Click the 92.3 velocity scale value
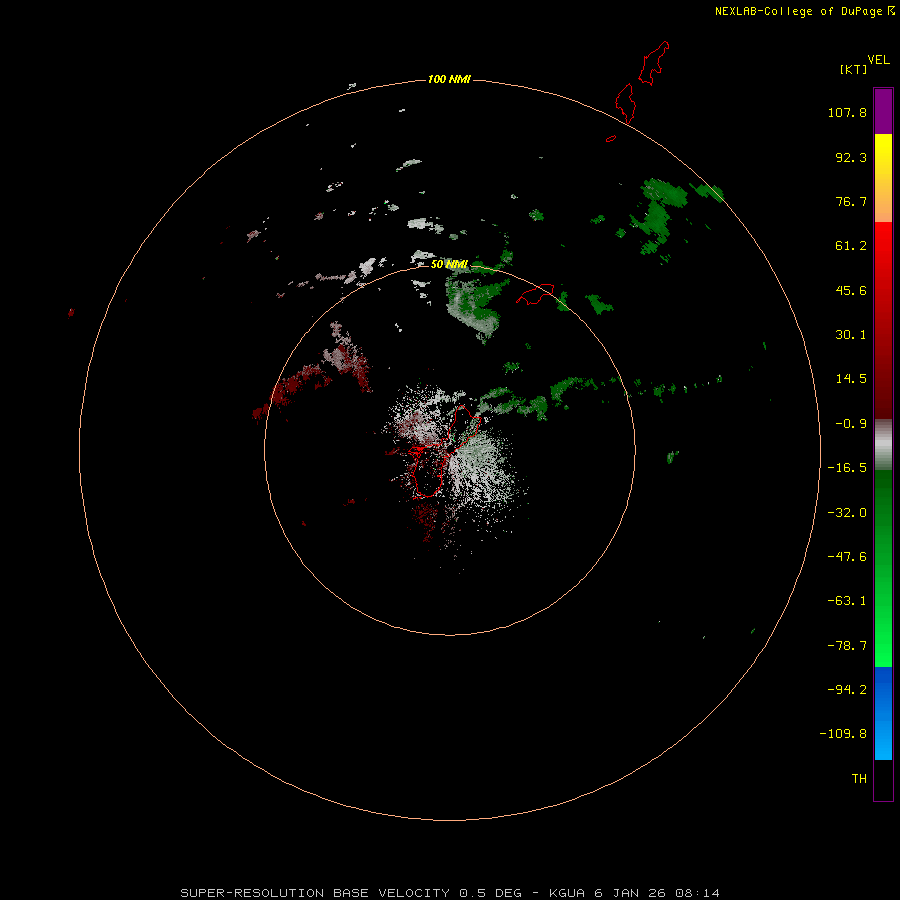 (x=851, y=157)
